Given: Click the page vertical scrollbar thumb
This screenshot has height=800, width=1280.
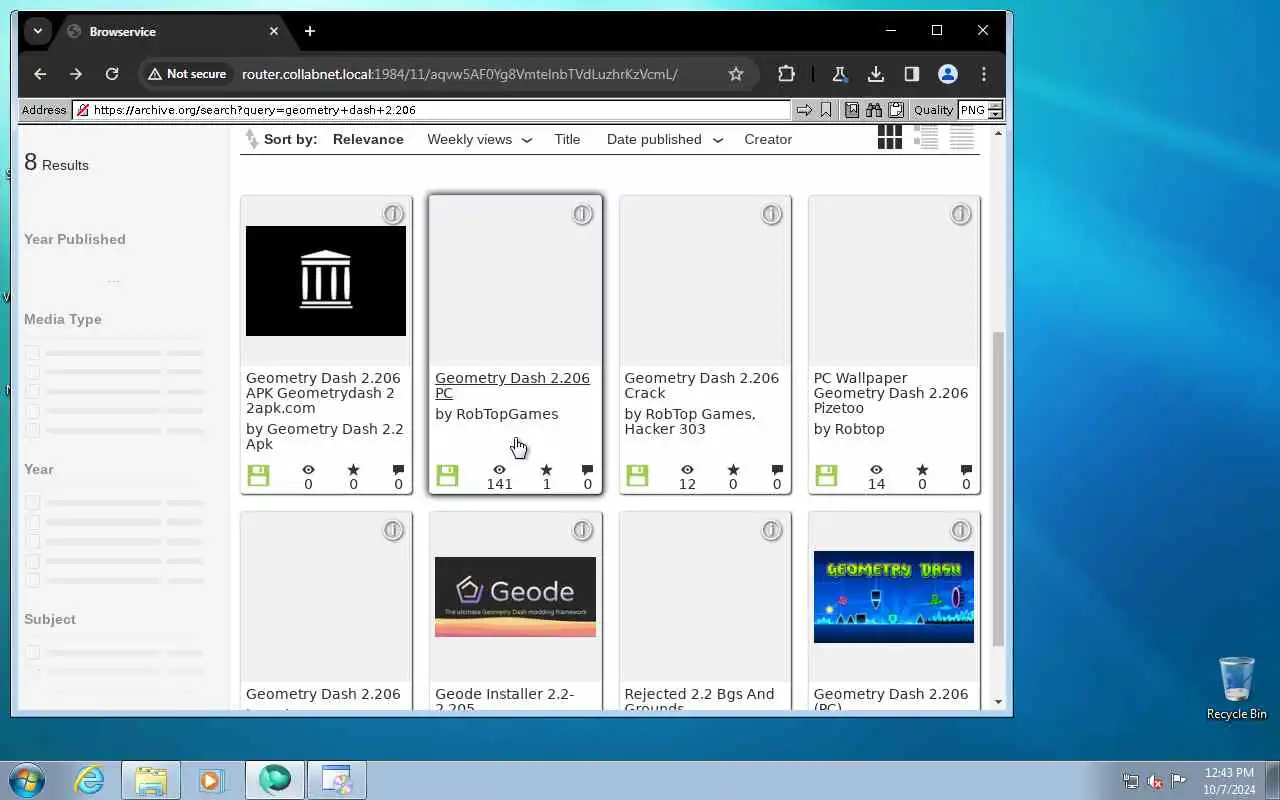Looking at the screenshot, I should pyautogui.click(x=997, y=490).
